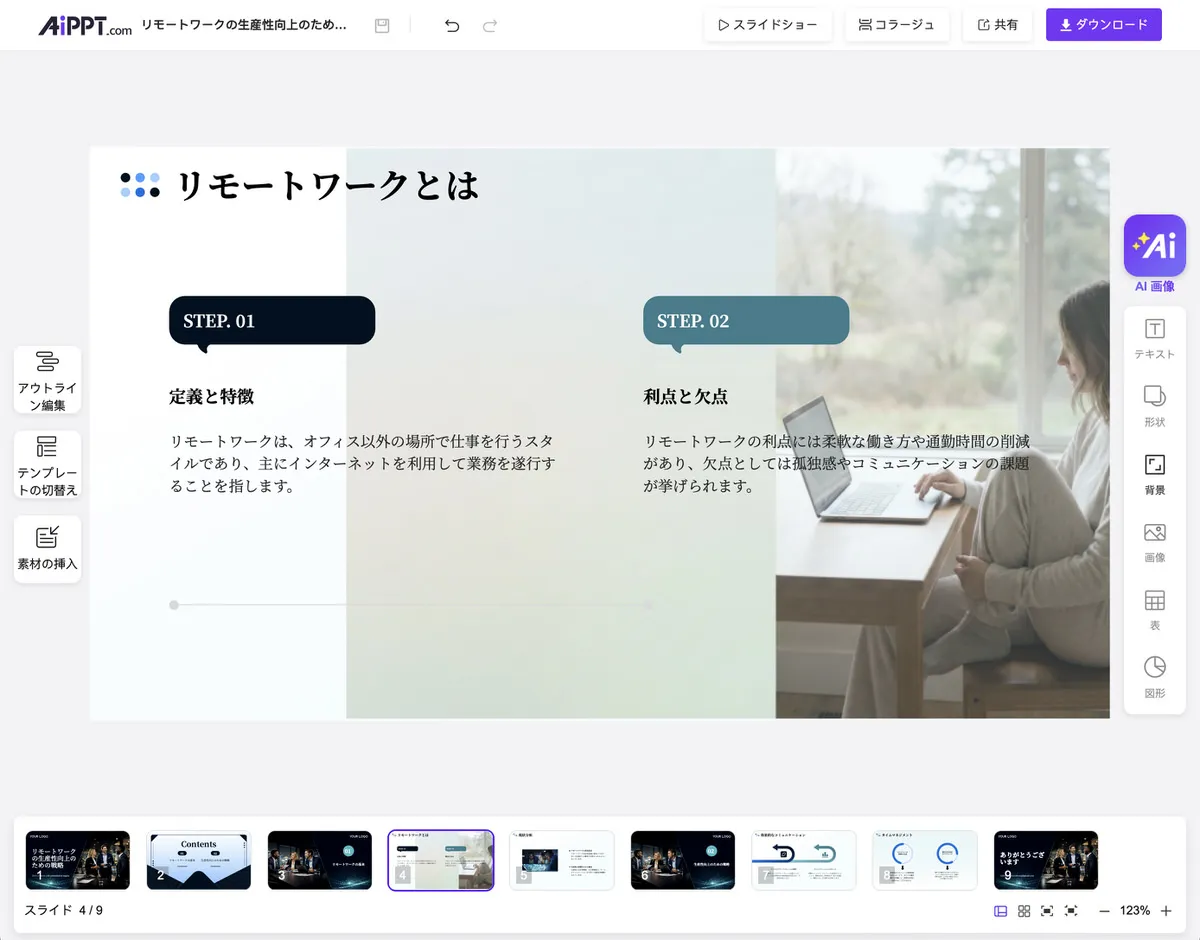Click the undo arrow icon
This screenshot has width=1200, height=940.
452,26
